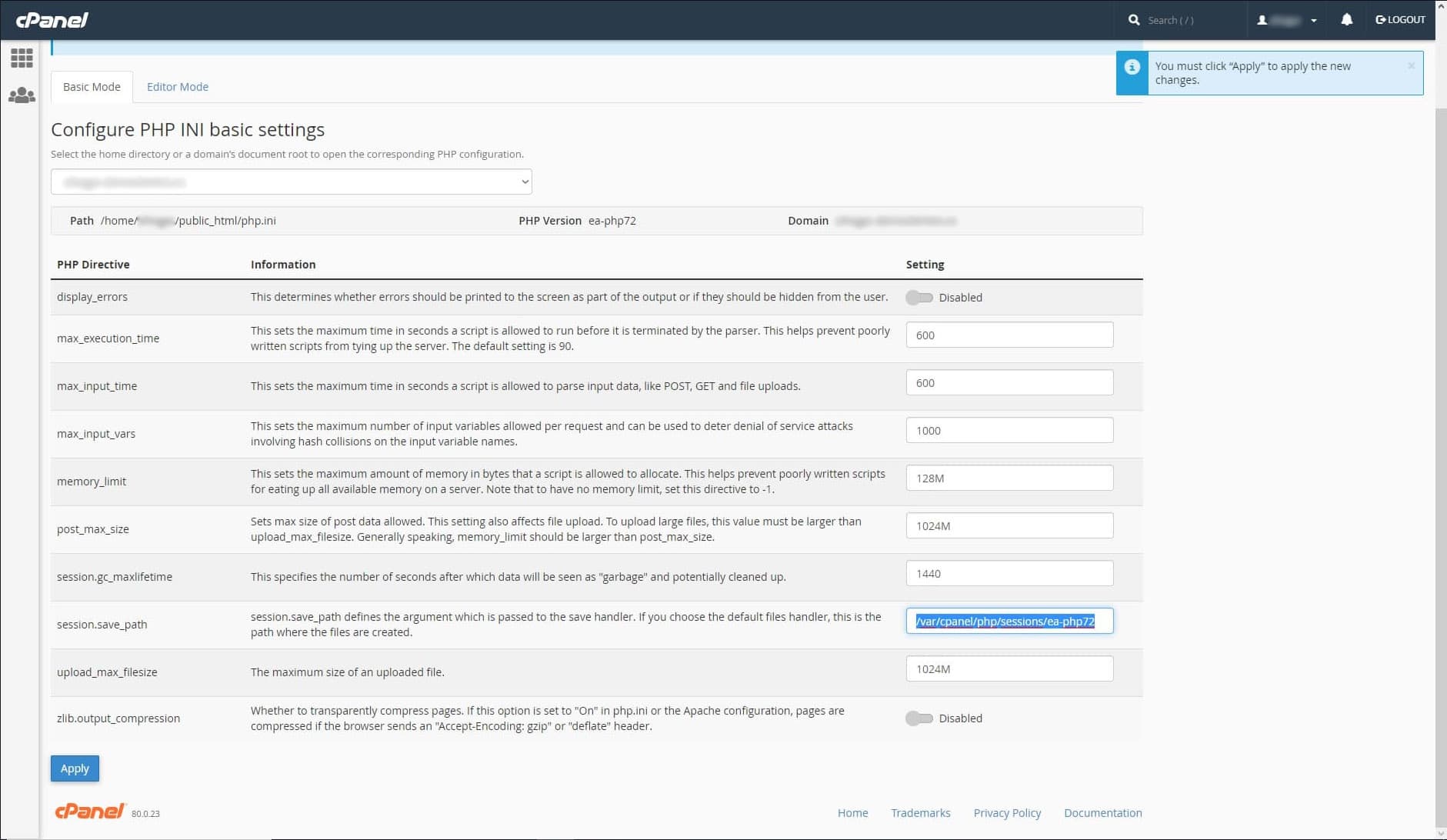Click the cPanel footer logo
The height and width of the screenshot is (840, 1447).
pyautogui.click(x=90, y=812)
